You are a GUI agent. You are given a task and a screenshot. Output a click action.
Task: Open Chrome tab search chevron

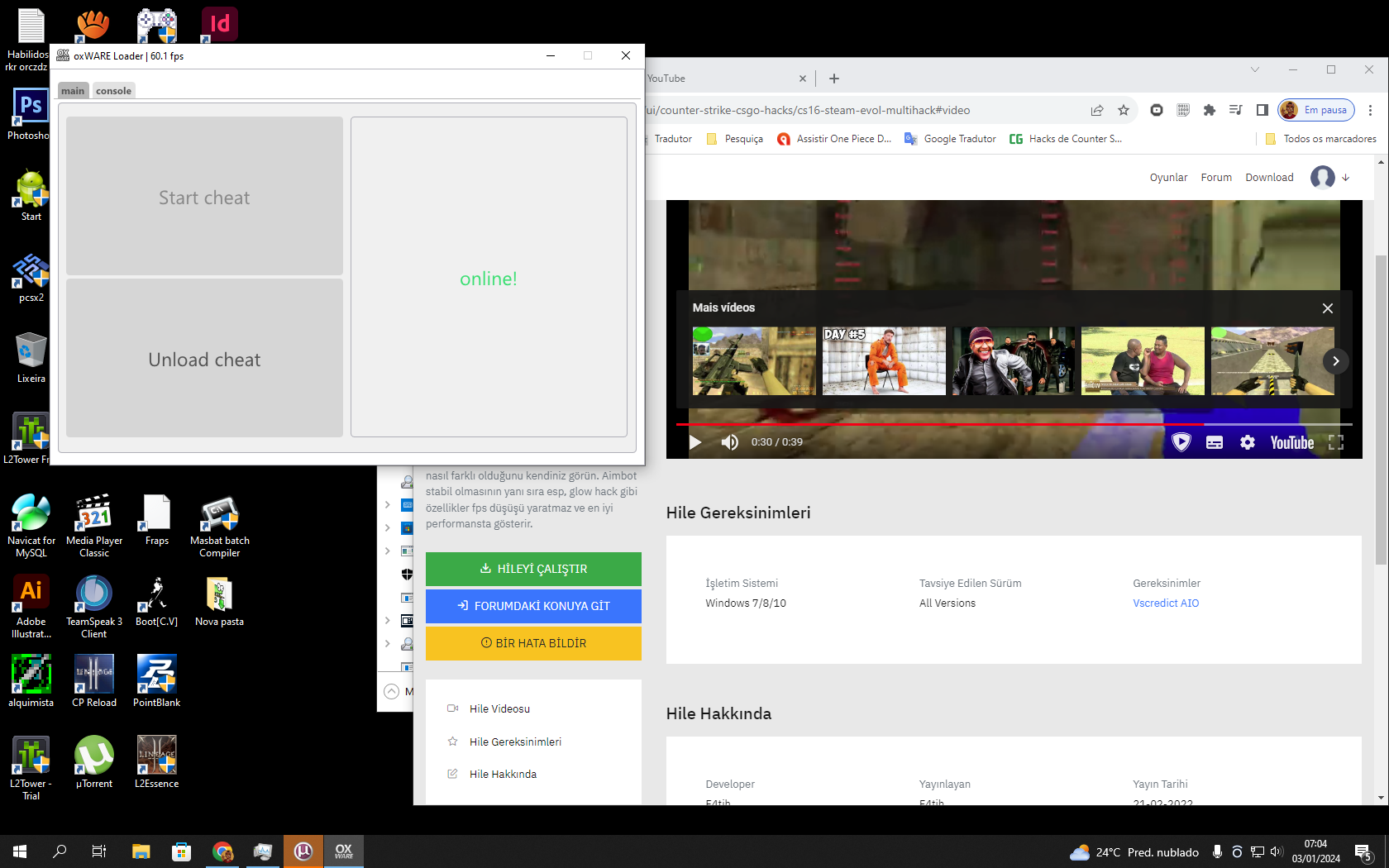(x=1255, y=69)
